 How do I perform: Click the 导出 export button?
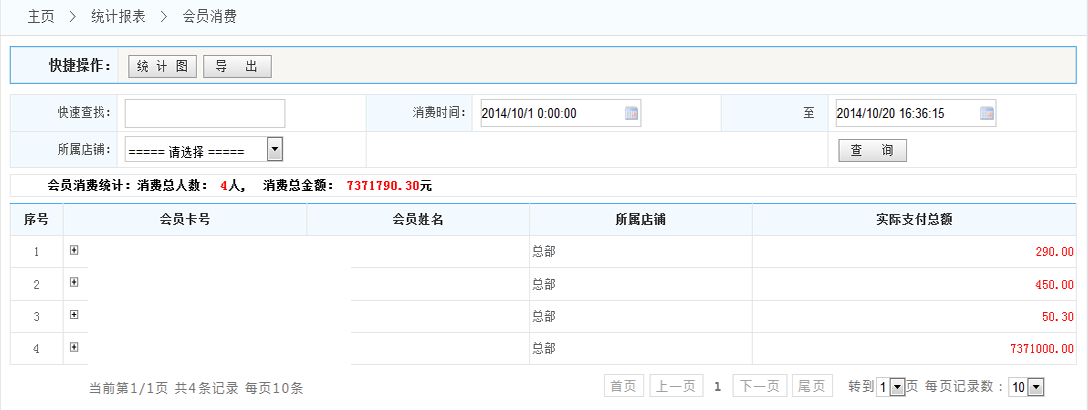[237, 66]
